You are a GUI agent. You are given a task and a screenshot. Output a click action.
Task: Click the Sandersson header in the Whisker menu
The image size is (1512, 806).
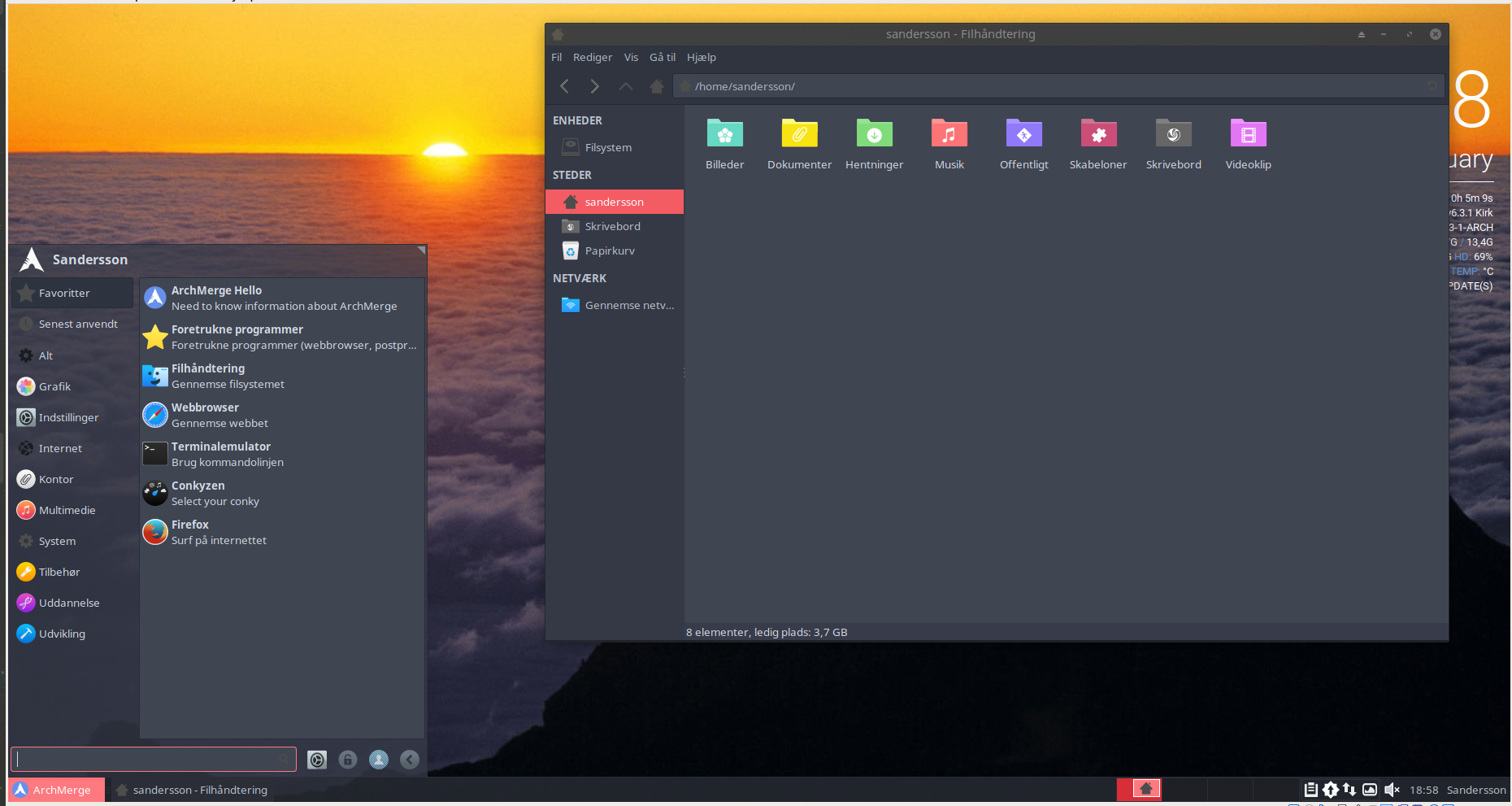(90, 259)
